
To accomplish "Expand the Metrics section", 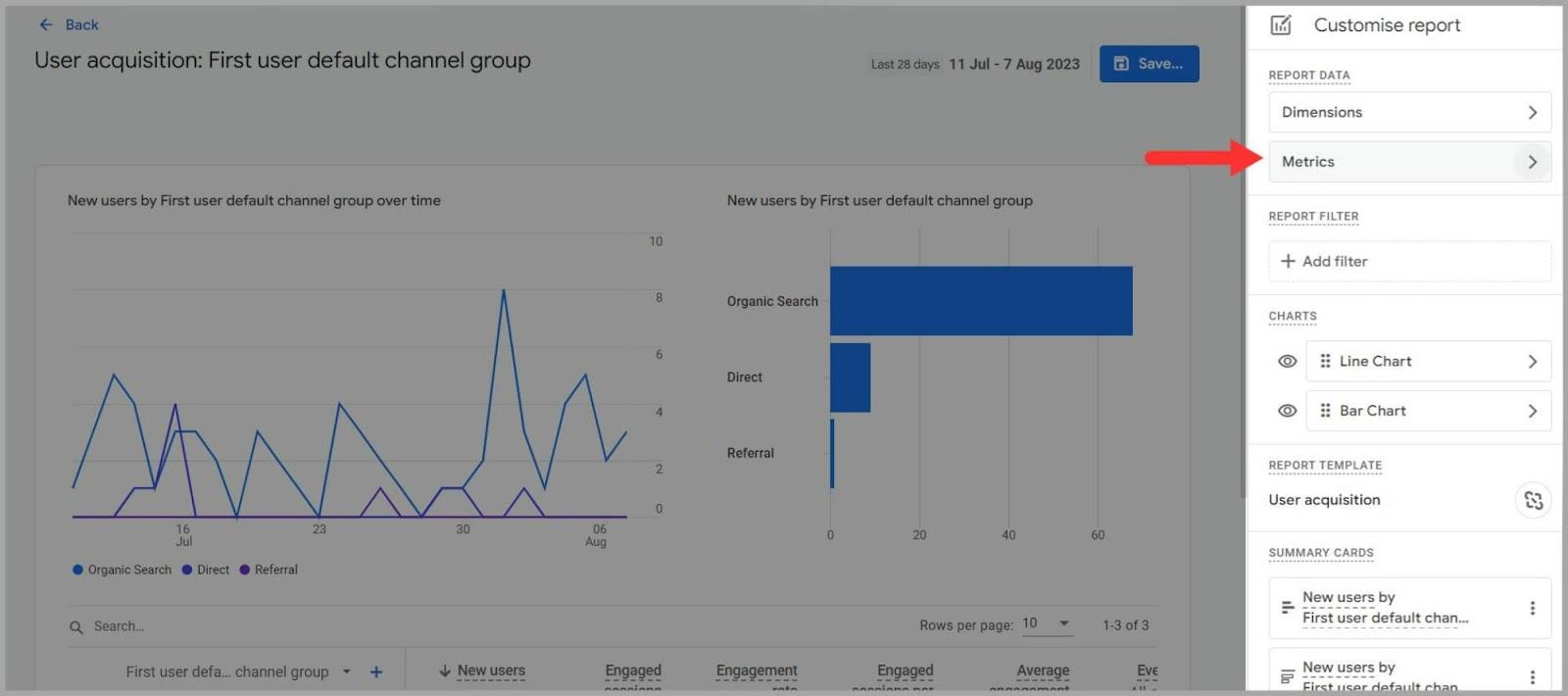I will (x=1408, y=162).
